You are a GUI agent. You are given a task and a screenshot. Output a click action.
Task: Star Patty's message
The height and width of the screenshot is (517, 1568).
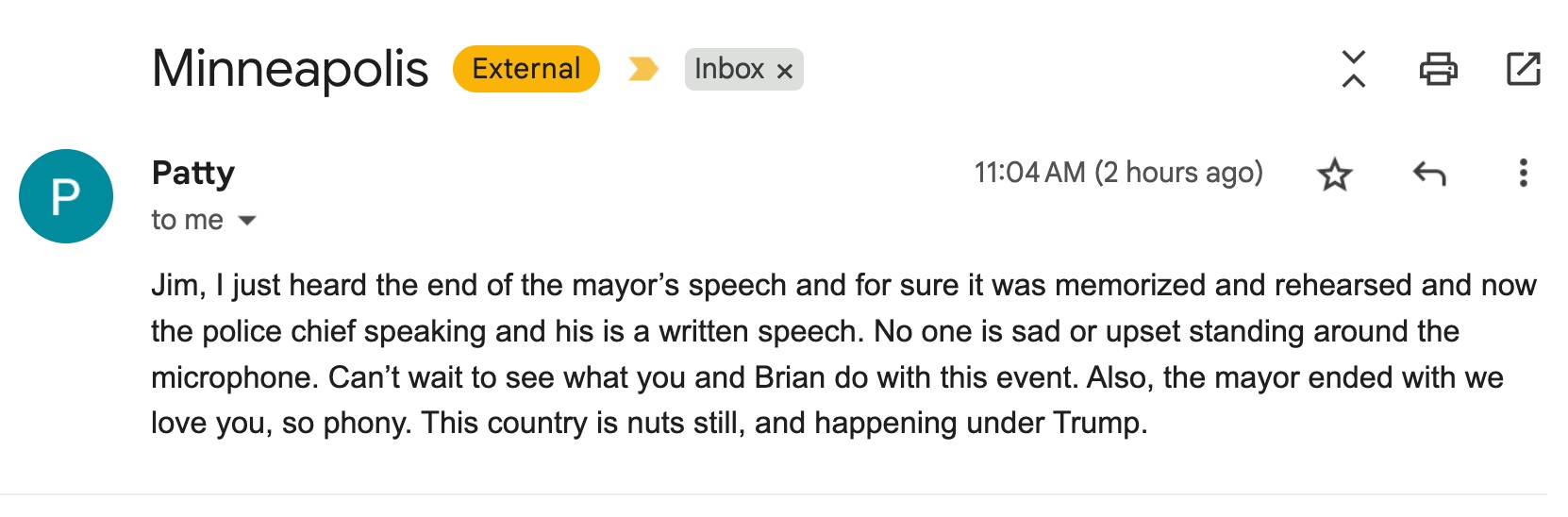[x=1334, y=175]
